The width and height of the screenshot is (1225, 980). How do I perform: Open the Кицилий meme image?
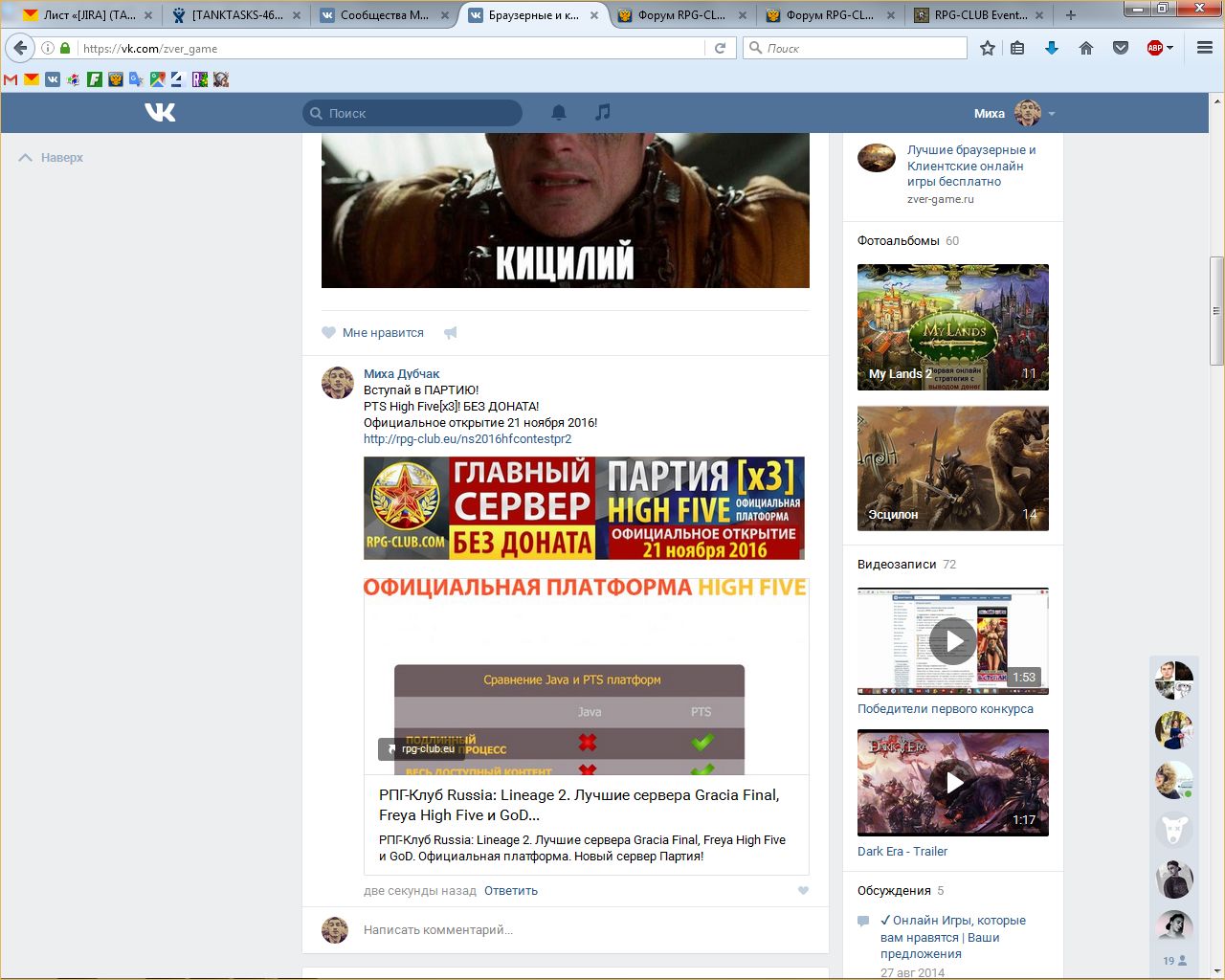(x=566, y=211)
